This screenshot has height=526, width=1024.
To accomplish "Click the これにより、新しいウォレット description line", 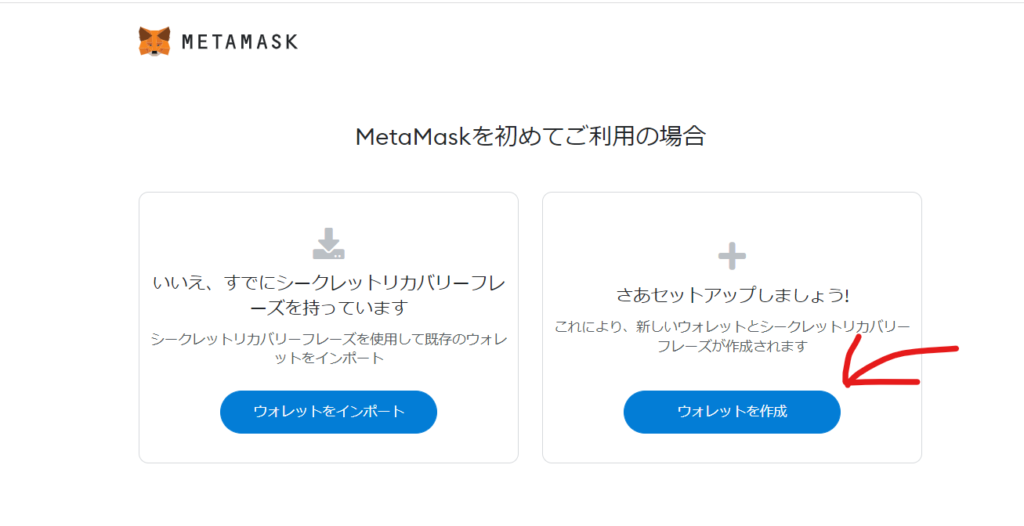I will (731, 327).
